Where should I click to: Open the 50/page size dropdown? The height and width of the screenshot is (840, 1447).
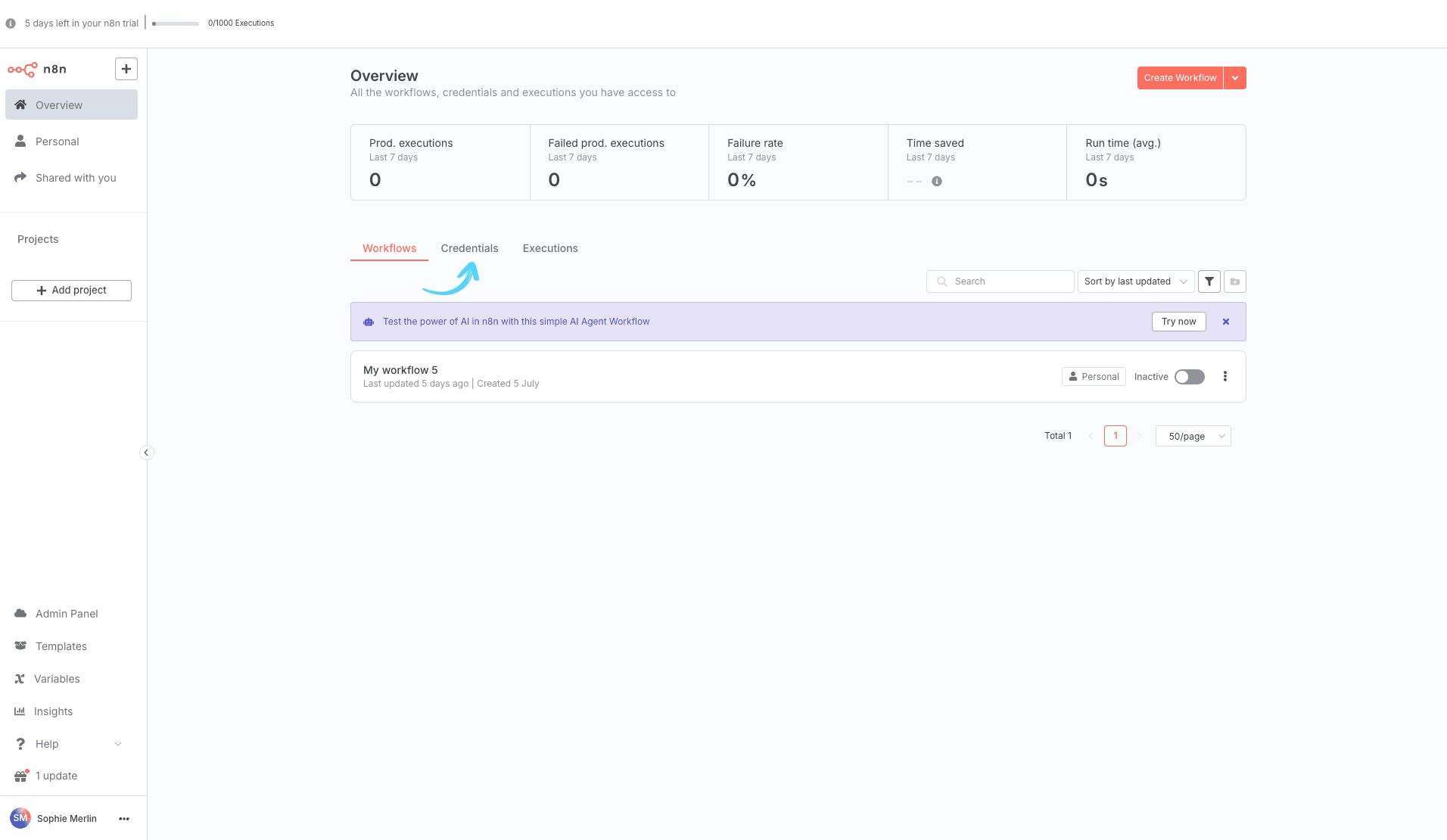click(1193, 436)
